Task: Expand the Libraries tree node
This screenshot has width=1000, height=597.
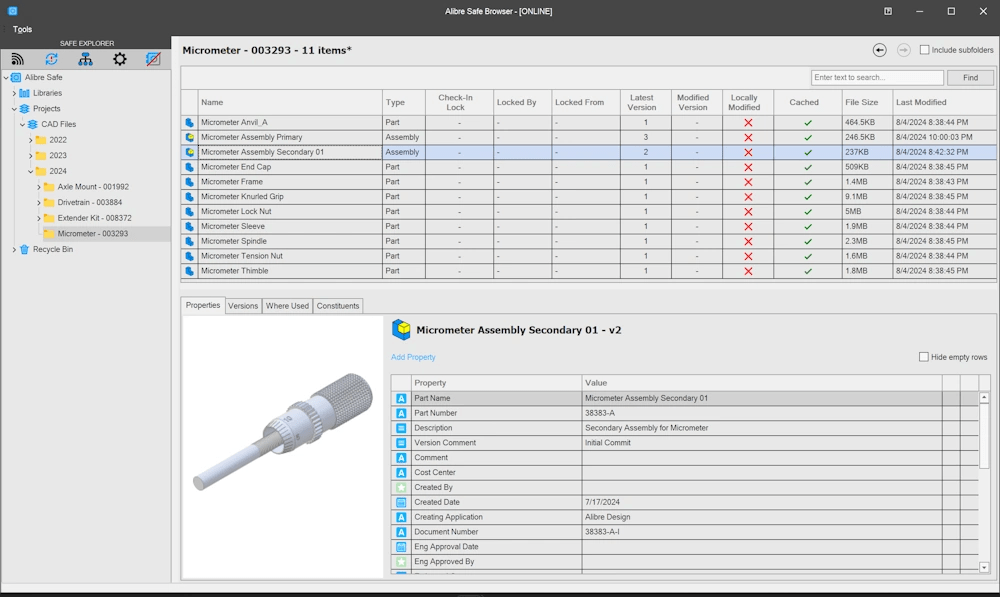Action: tap(14, 93)
